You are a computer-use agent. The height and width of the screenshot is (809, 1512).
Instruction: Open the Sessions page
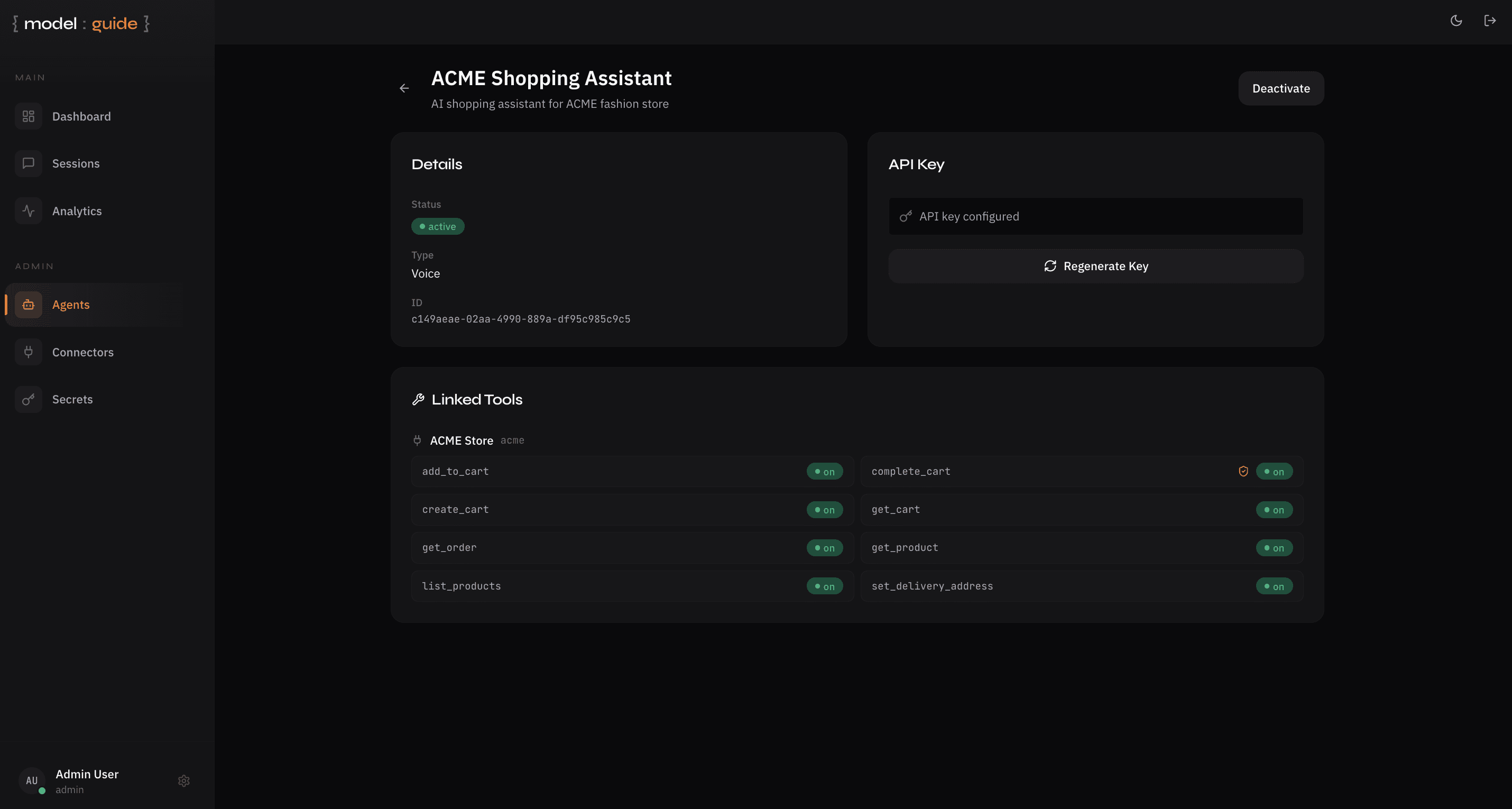[75, 163]
